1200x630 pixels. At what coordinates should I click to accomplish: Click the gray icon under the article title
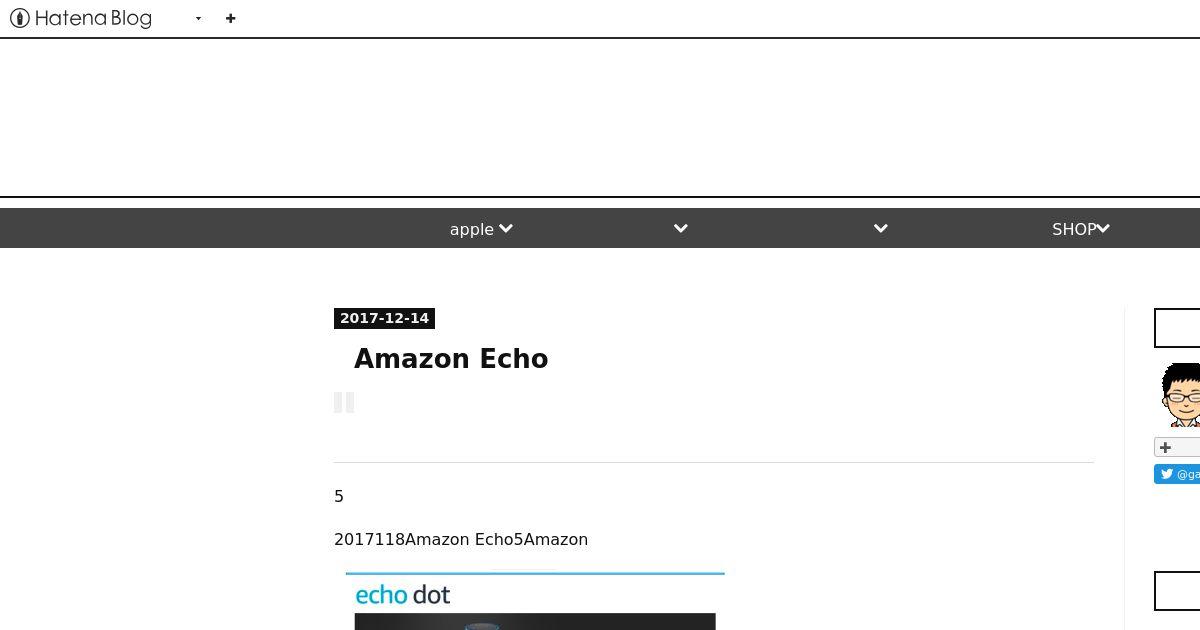point(344,402)
